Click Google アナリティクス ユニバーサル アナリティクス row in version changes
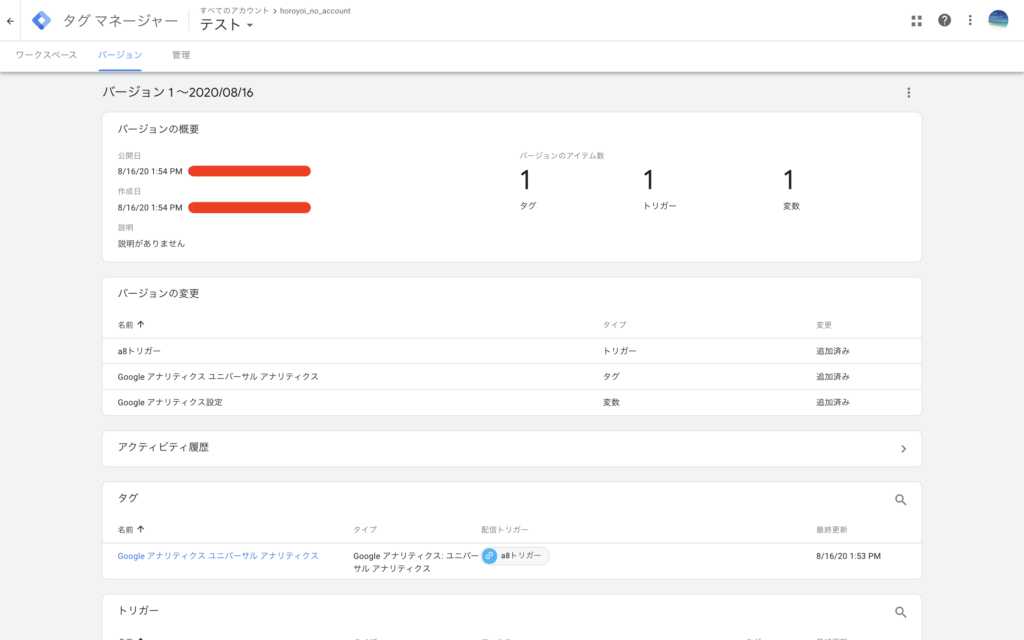This screenshot has height=640, width=1024. point(512,377)
